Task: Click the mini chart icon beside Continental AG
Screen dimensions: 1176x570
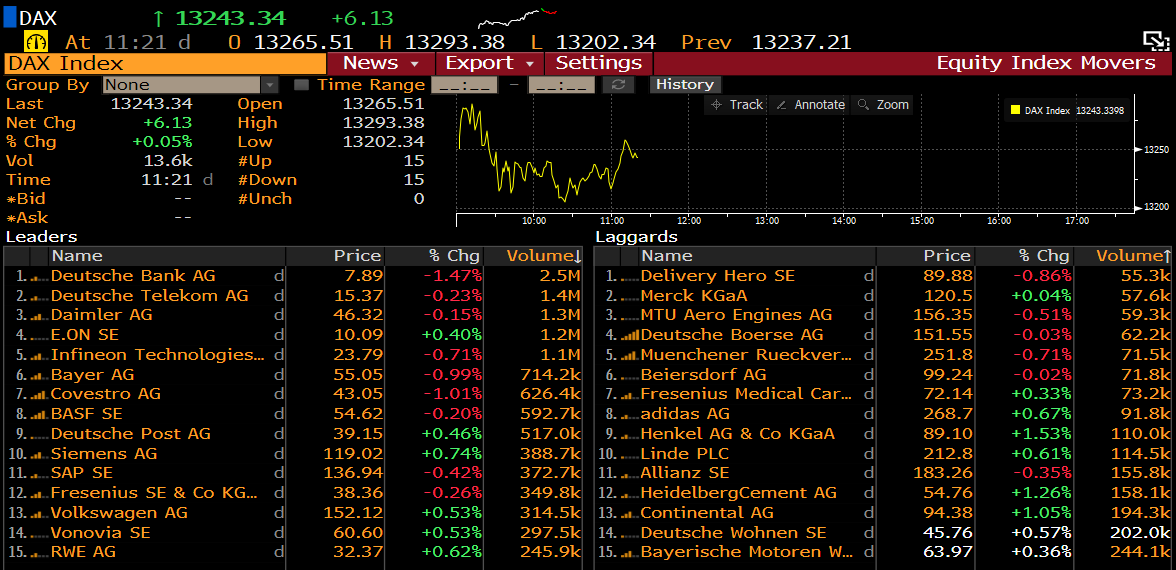Action: (x=629, y=513)
